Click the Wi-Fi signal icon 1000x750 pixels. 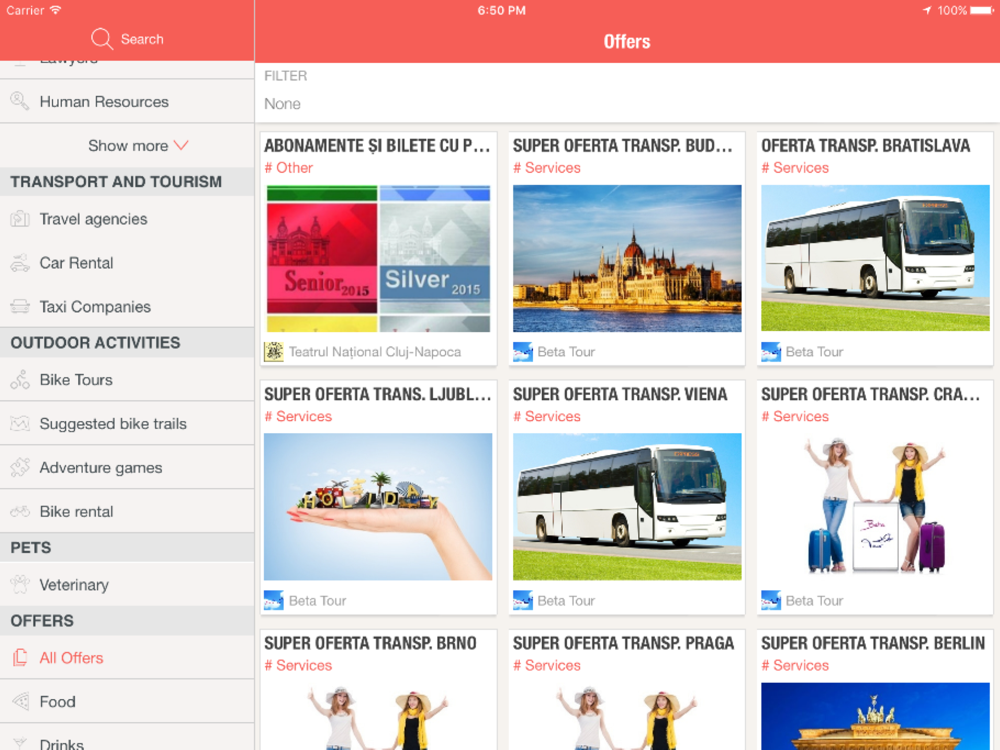pos(55,10)
